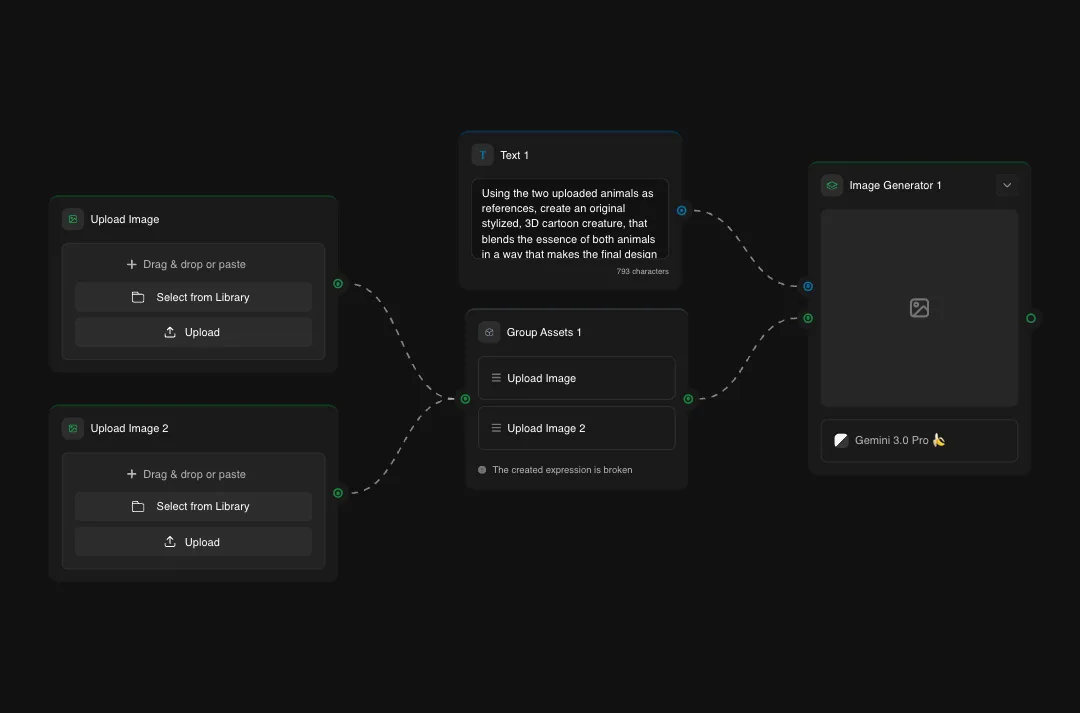Click the blue output port of Text 1 node
The height and width of the screenshot is (713, 1080).
point(682,210)
